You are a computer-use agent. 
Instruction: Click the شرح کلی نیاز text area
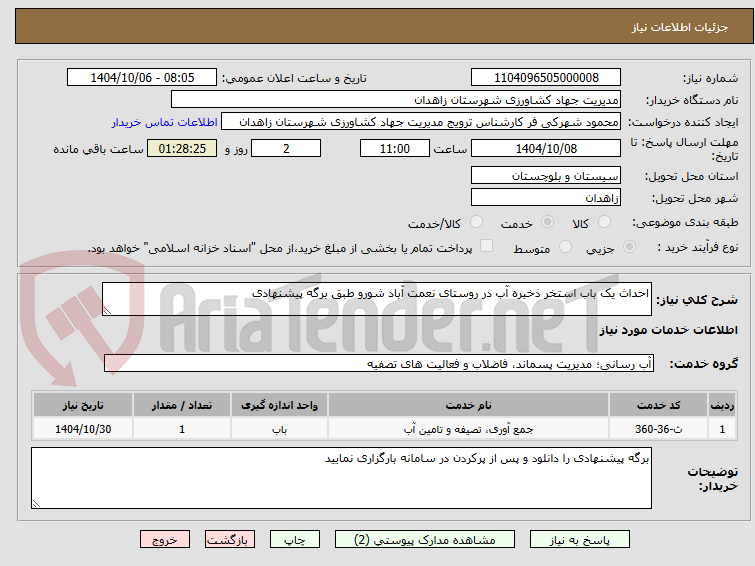(x=377, y=299)
